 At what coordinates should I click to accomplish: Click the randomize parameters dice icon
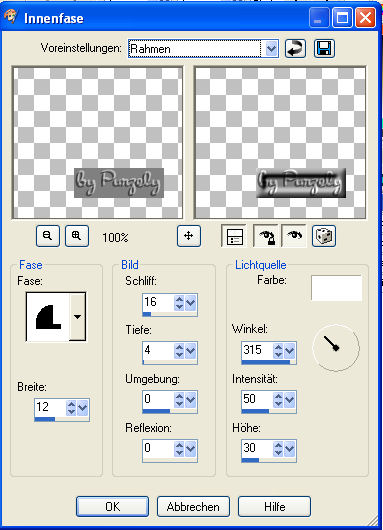(324, 236)
